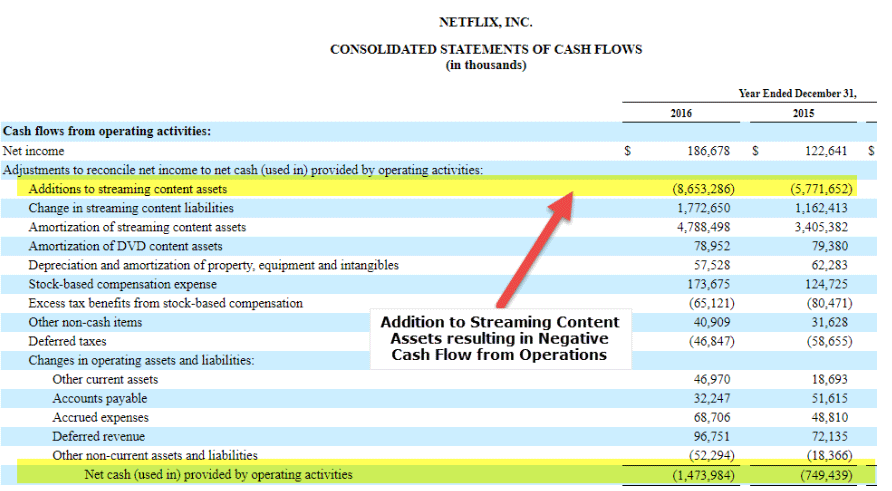The image size is (892, 491).
Task: Select the 1,772,650 value
Action: [x=704, y=208]
